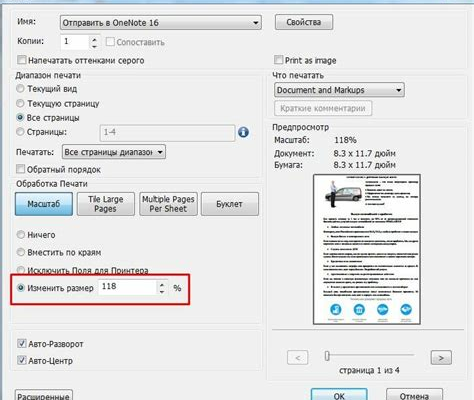Switch to Tile Large Pages mode
474x400 pixels.
[106, 204]
